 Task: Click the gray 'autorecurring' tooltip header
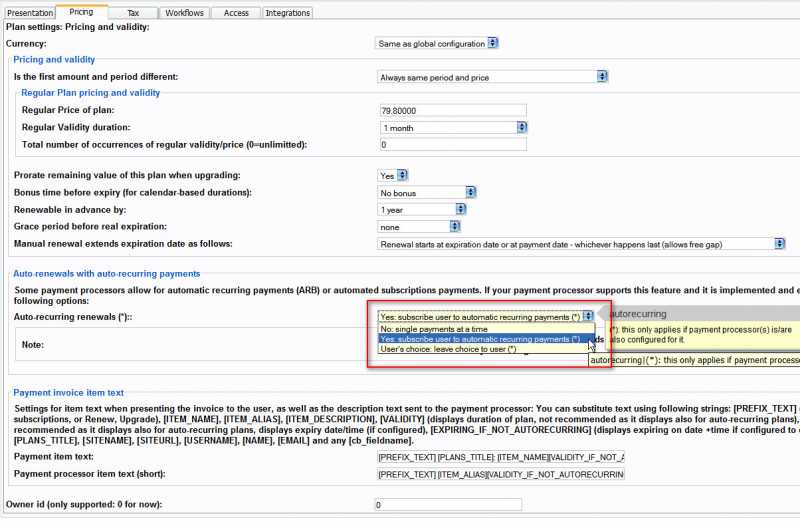(703, 314)
